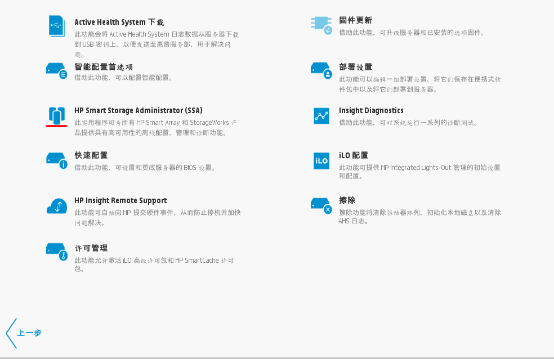Click the SmartCache license description text

coord(154,264)
